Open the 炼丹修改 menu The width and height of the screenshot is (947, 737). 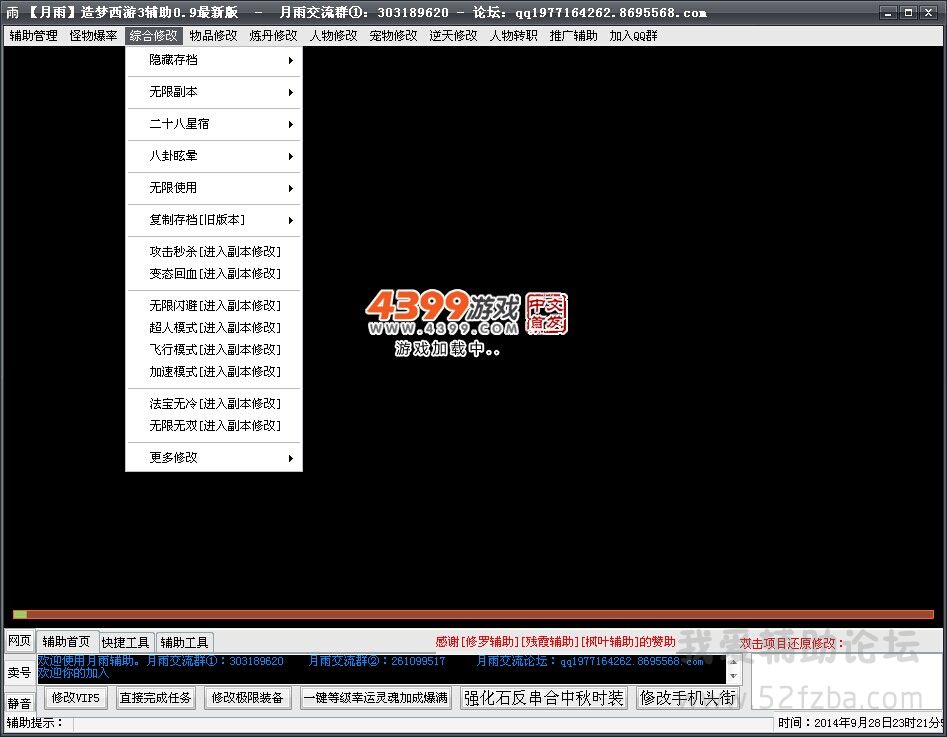[274, 36]
